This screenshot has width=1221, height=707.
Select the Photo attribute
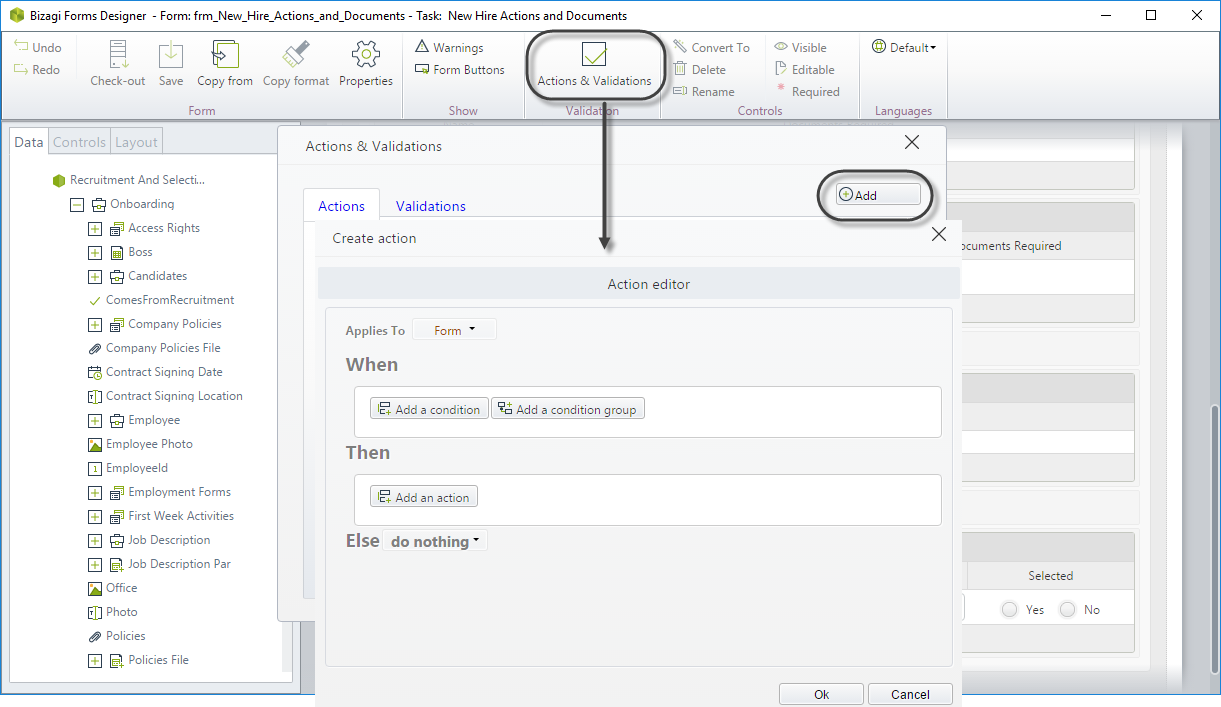click(x=112, y=612)
